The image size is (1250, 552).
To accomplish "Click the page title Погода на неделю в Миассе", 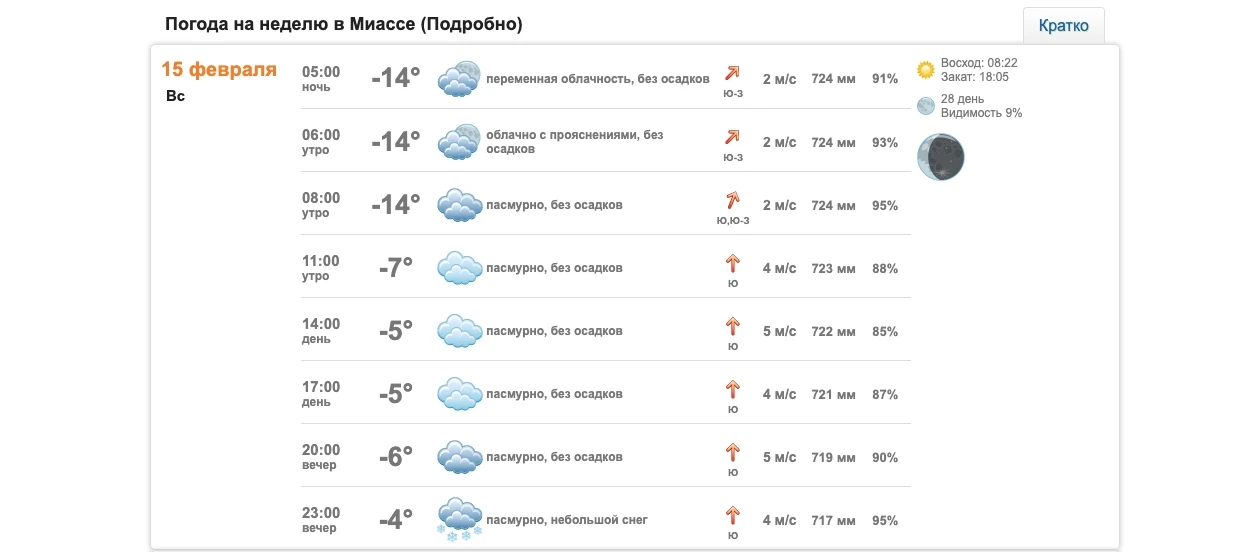I will [x=343, y=23].
